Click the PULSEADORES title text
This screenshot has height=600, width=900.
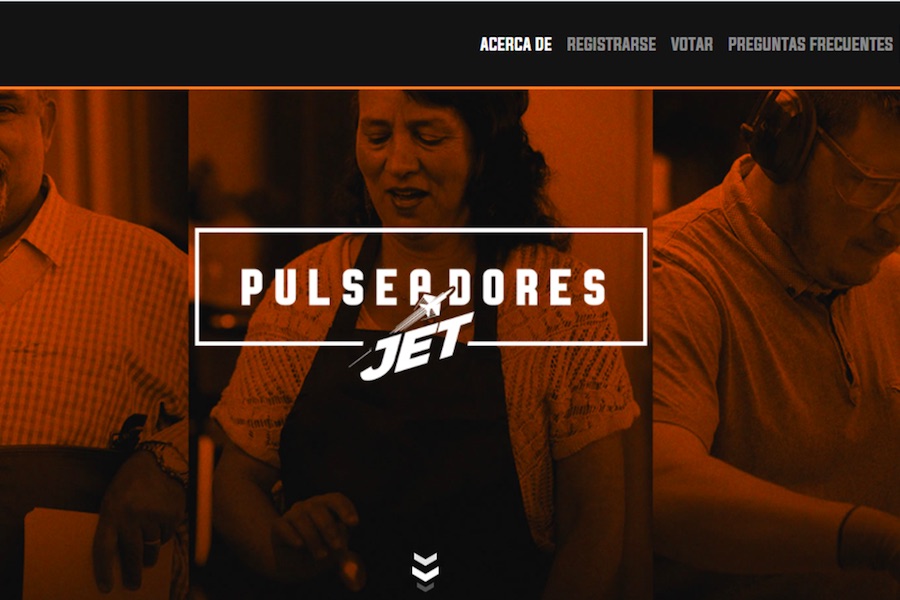[x=423, y=287]
